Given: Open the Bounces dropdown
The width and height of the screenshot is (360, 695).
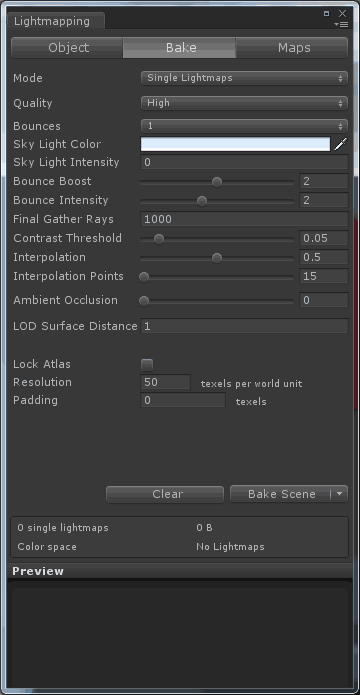Looking at the screenshot, I should coord(244,126).
